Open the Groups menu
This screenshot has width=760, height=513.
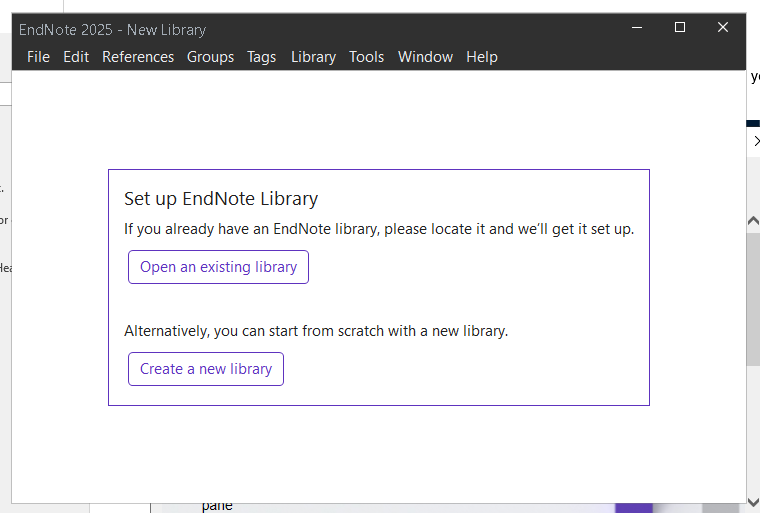click(210, 57)
